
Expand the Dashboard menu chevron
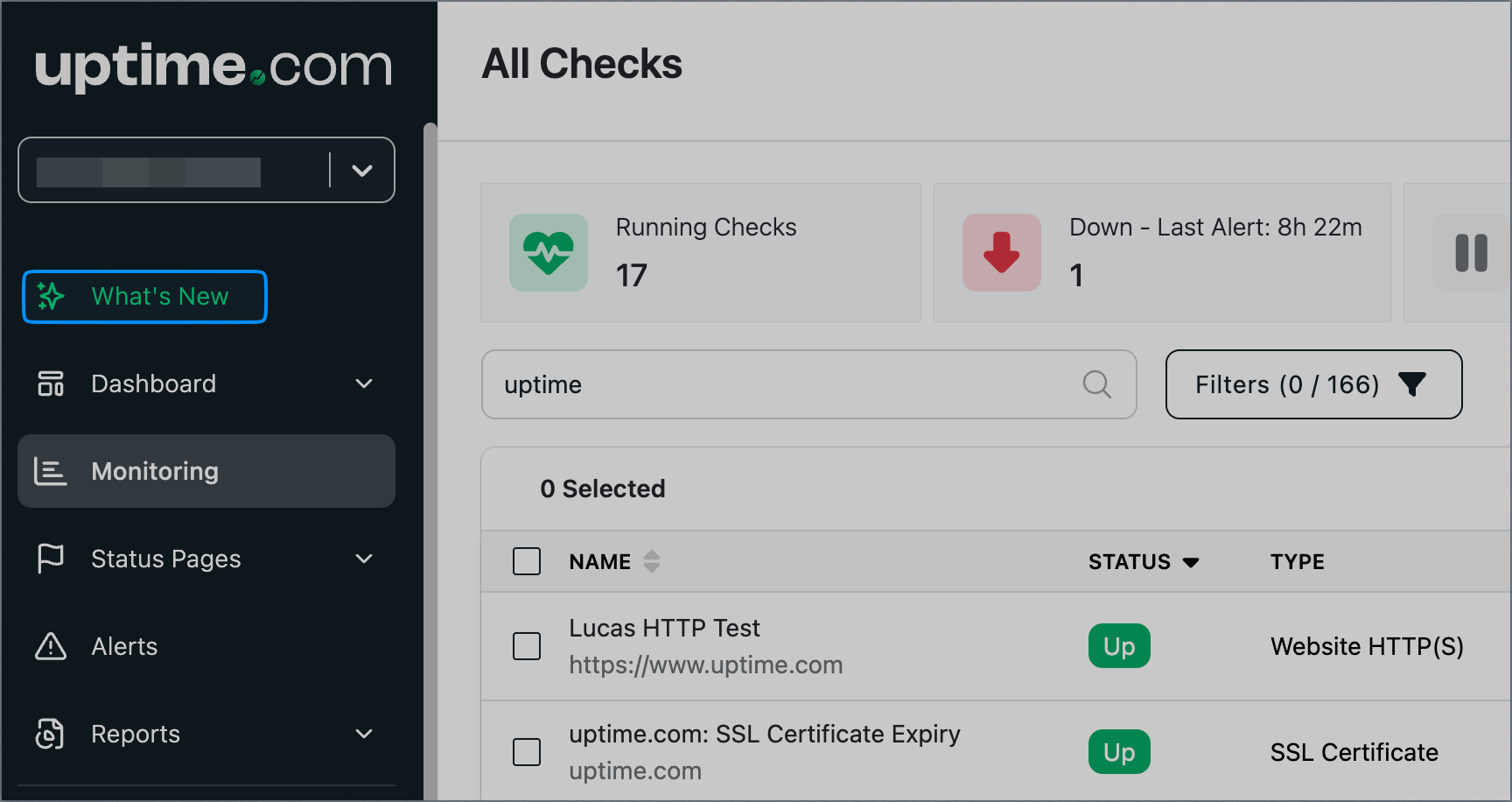pyautogui.click(x=364, y=383)
